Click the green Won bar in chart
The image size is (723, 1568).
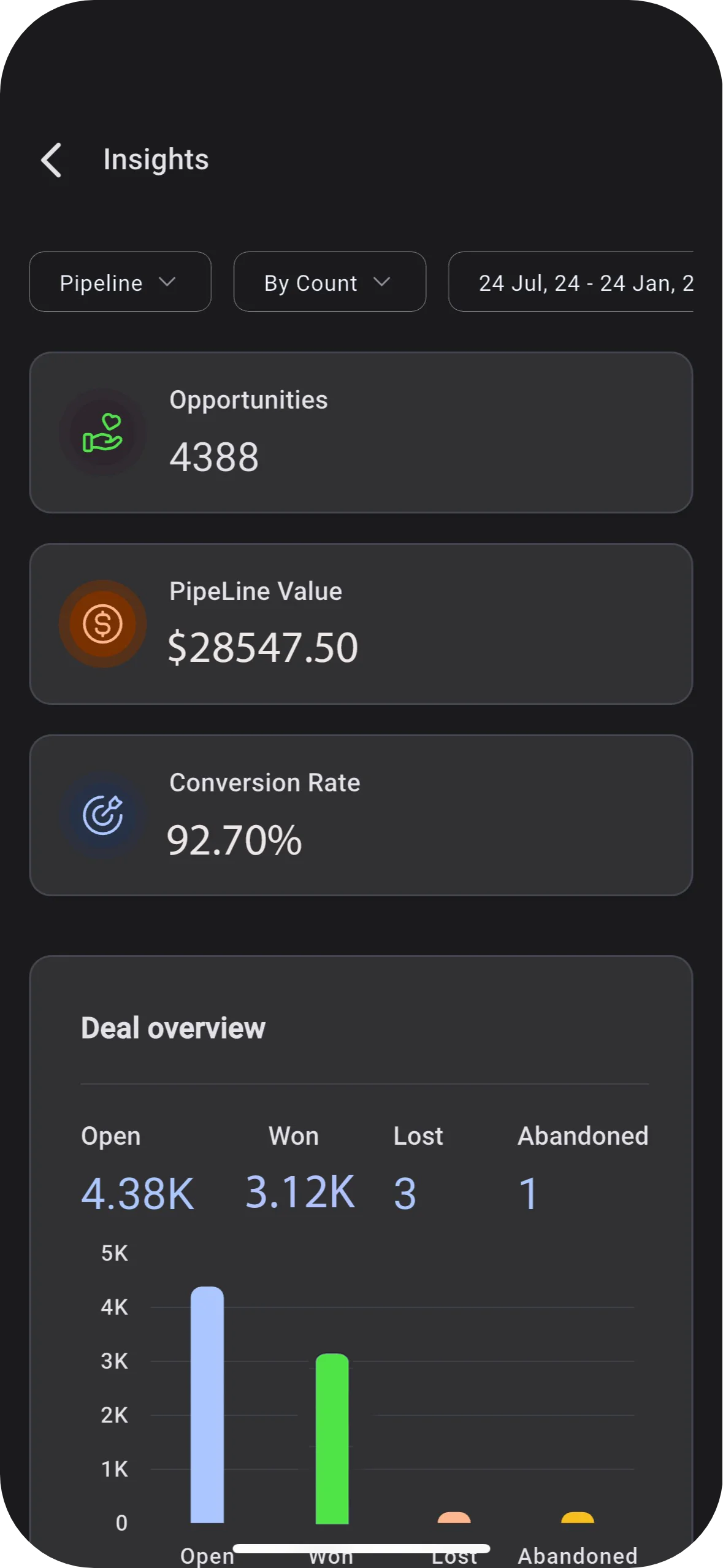pos(332,1439)
